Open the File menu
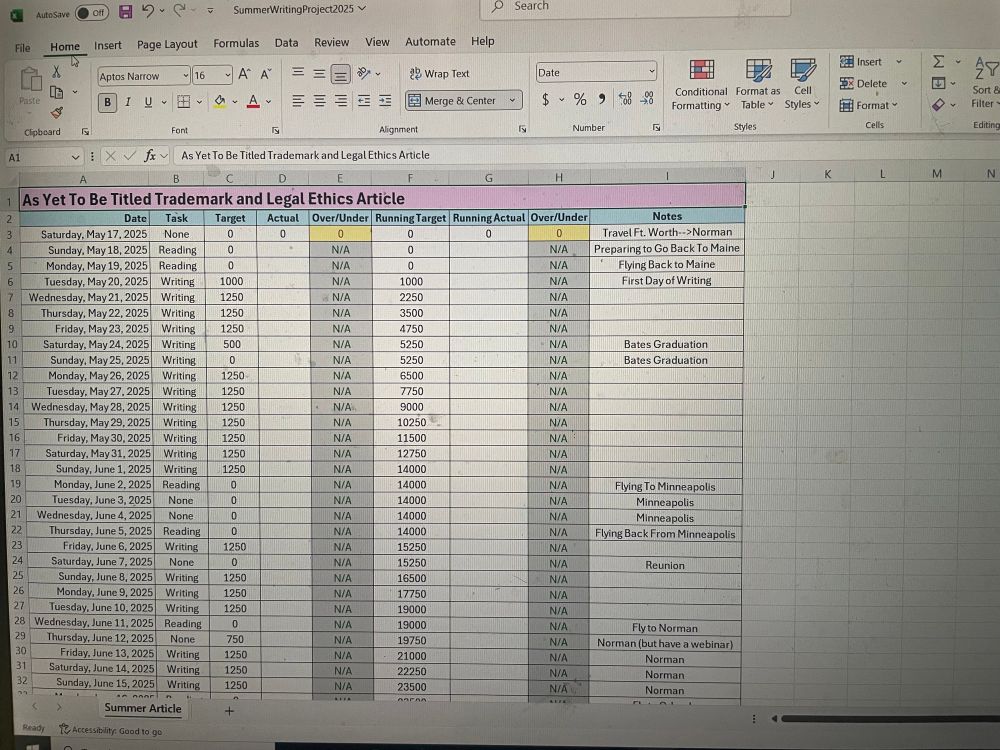Viewport: 1000px width, 750px height. pyautogui.click(x=22, y=48)
